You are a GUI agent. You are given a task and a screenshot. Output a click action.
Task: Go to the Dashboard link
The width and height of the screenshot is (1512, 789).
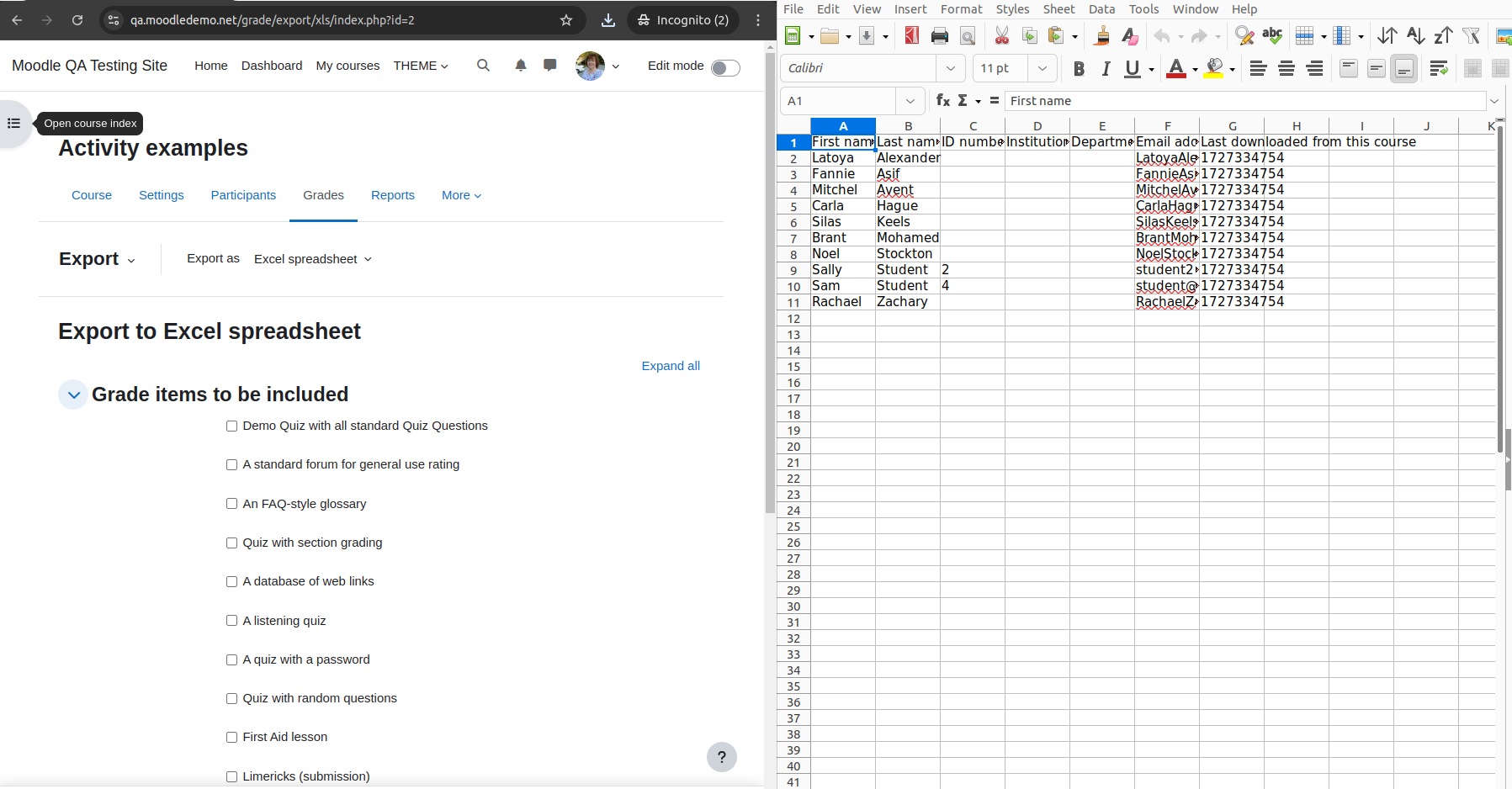(272, 66)
